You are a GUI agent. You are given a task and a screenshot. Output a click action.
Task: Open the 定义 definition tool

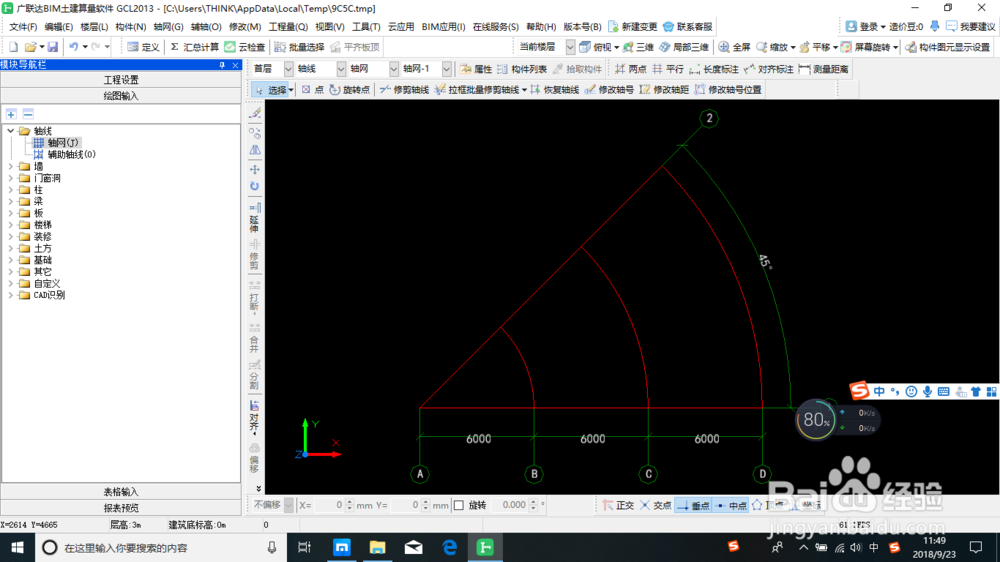coord(143,47)
